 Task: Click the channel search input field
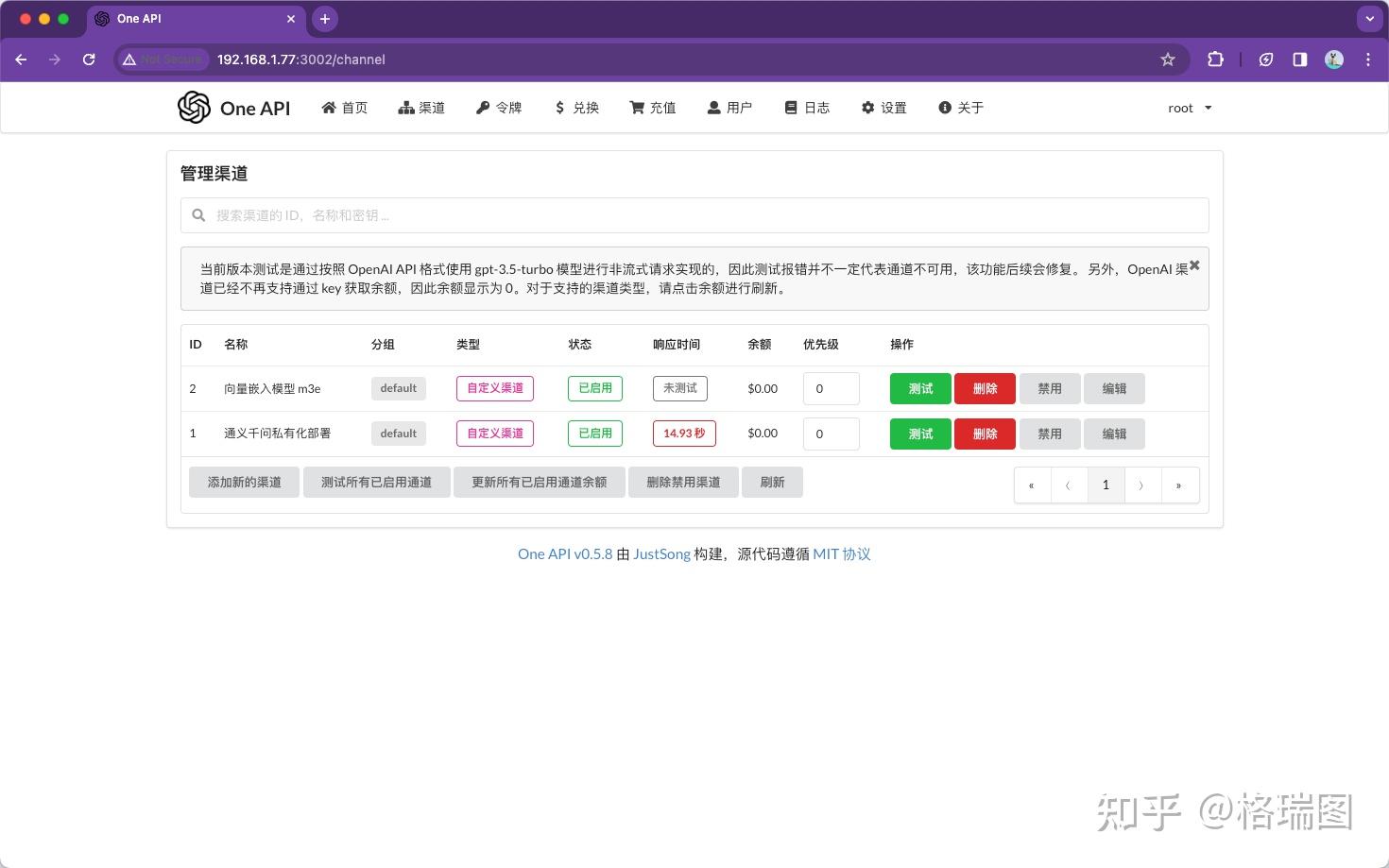[x=694, y=214]
